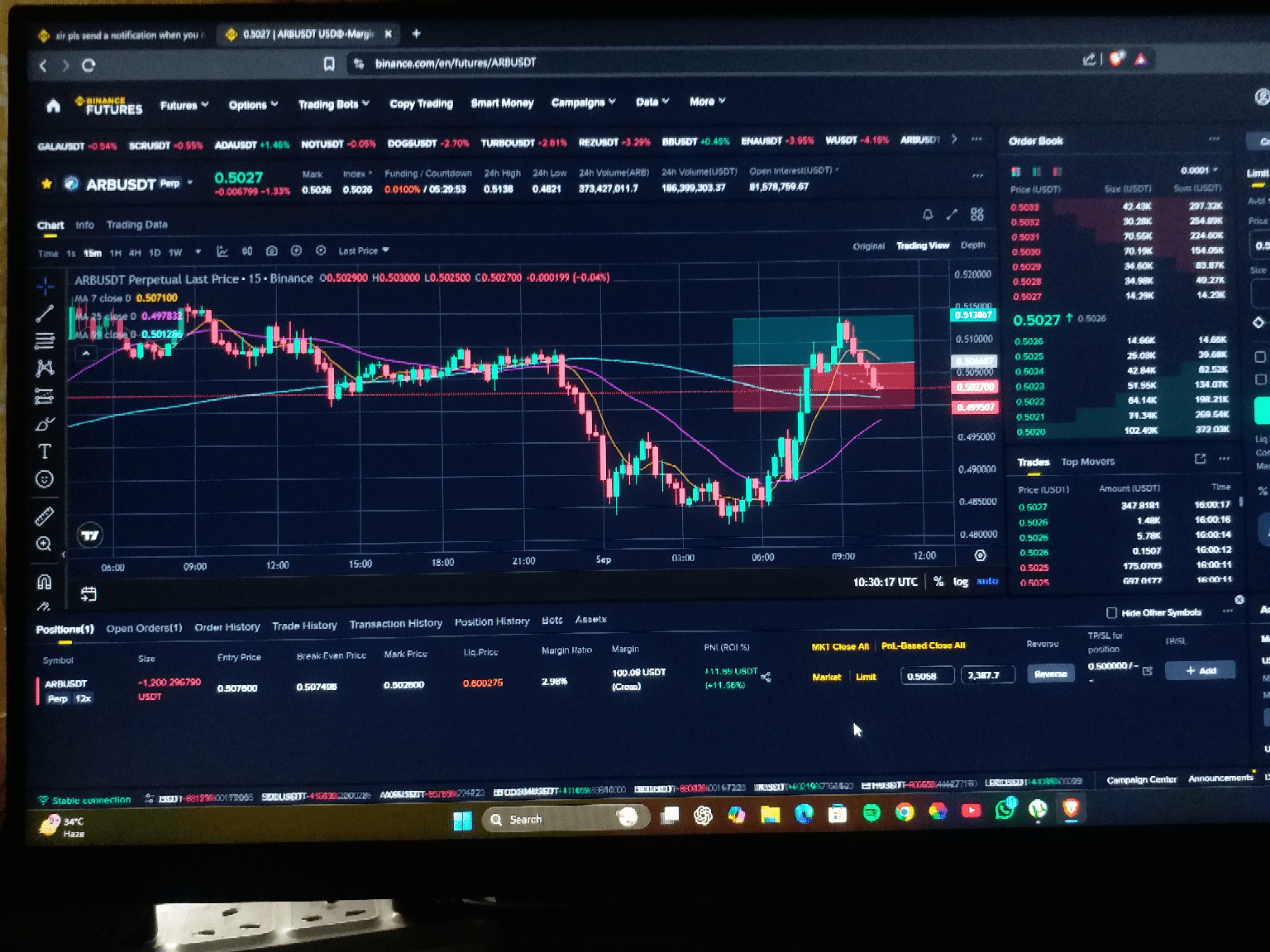Open the Smart Money link
1270x952 pixels.
click(502, 103)
